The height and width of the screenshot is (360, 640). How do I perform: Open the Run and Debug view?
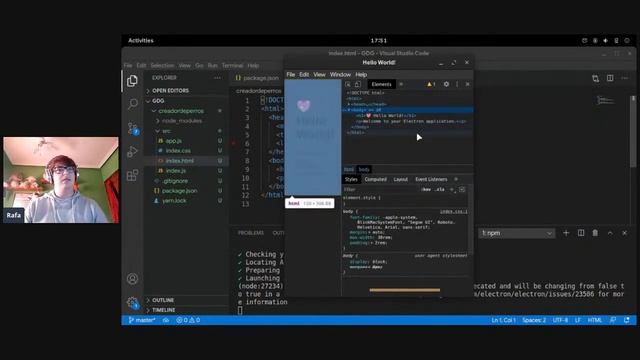click(x=132, y=152)
